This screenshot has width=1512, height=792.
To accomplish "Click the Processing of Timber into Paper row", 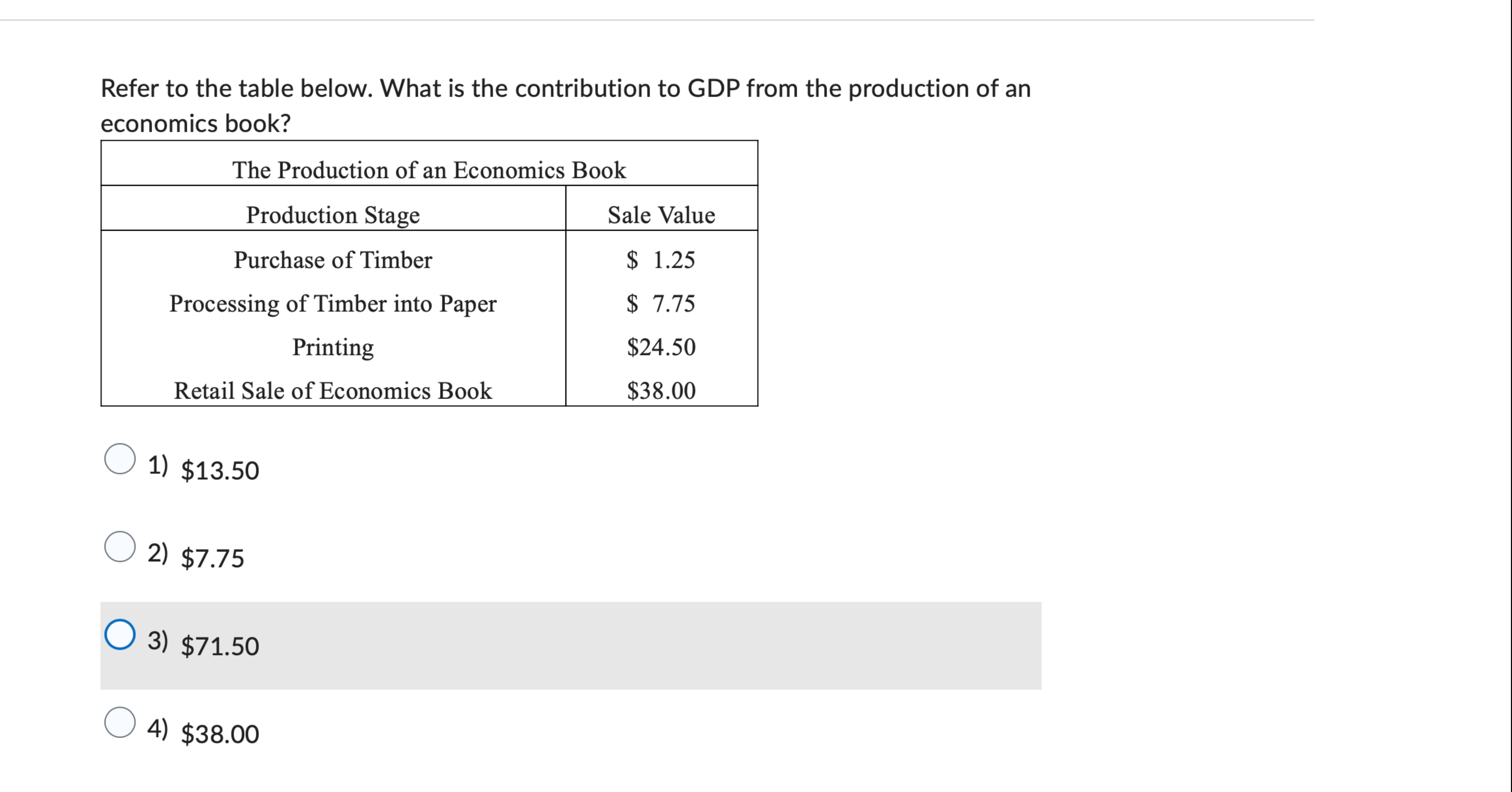I will [x=333, y=304].
